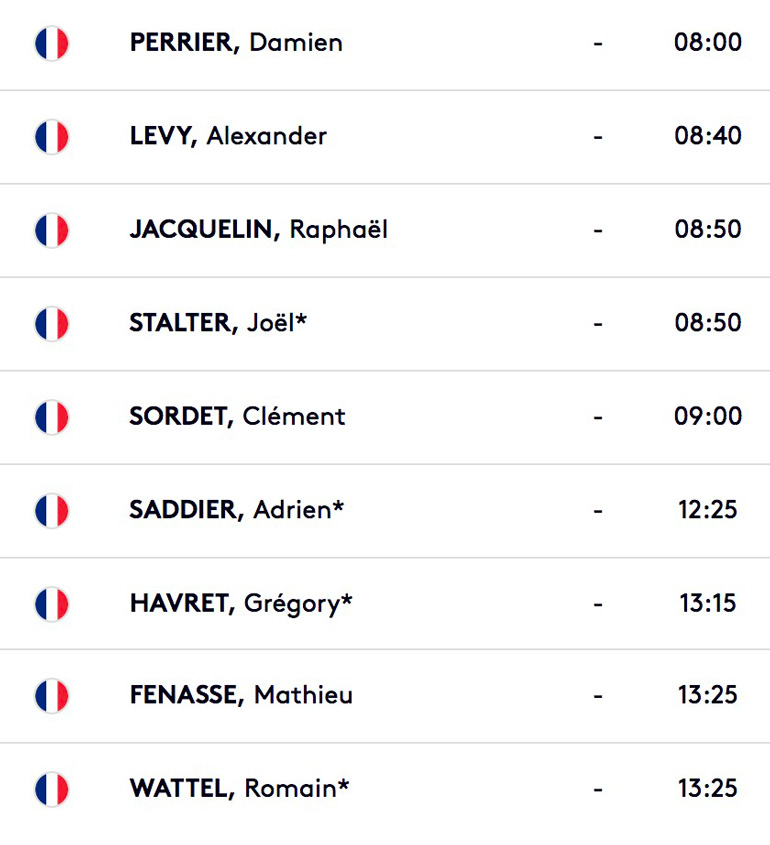Click the 08:00 tee time for PERRIER
The height and width of the screenshot is (845, 770).
(707, 42)
